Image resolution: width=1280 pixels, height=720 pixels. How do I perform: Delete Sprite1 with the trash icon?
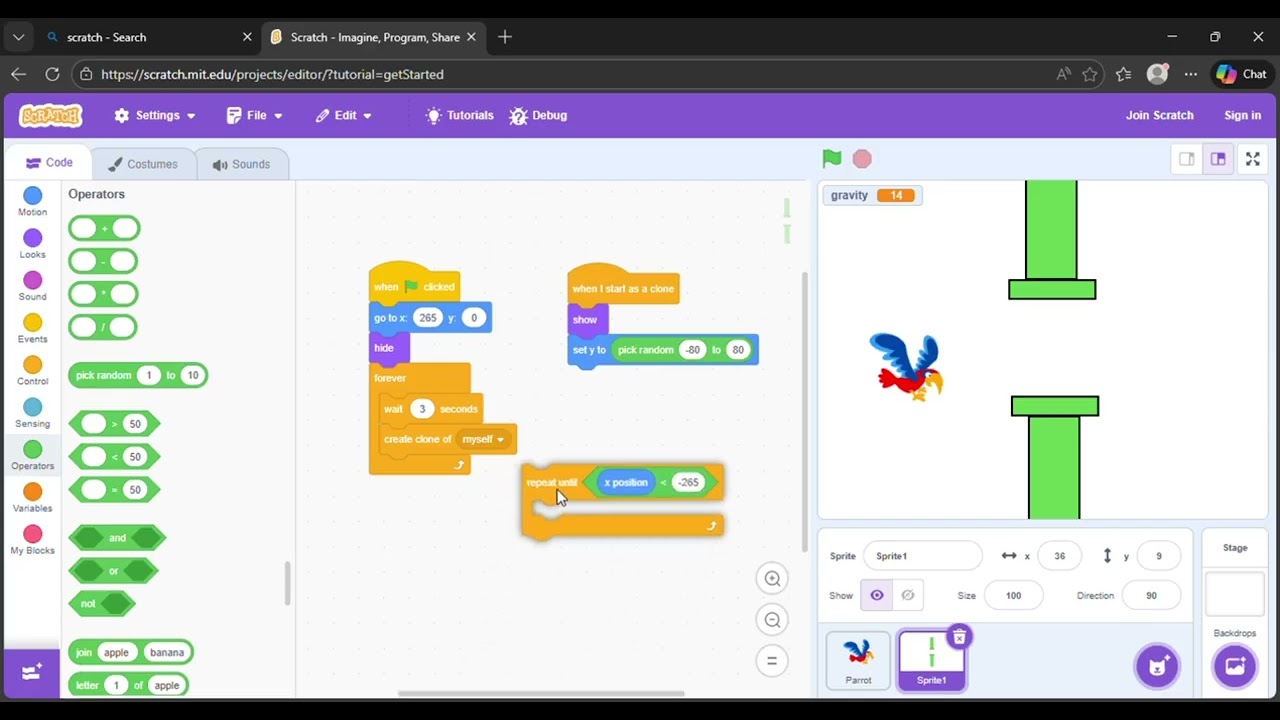click(959, 637)
